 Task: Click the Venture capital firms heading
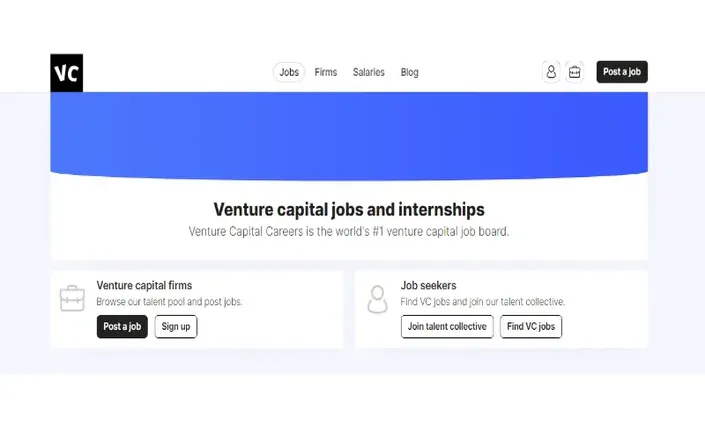(144, 285)
